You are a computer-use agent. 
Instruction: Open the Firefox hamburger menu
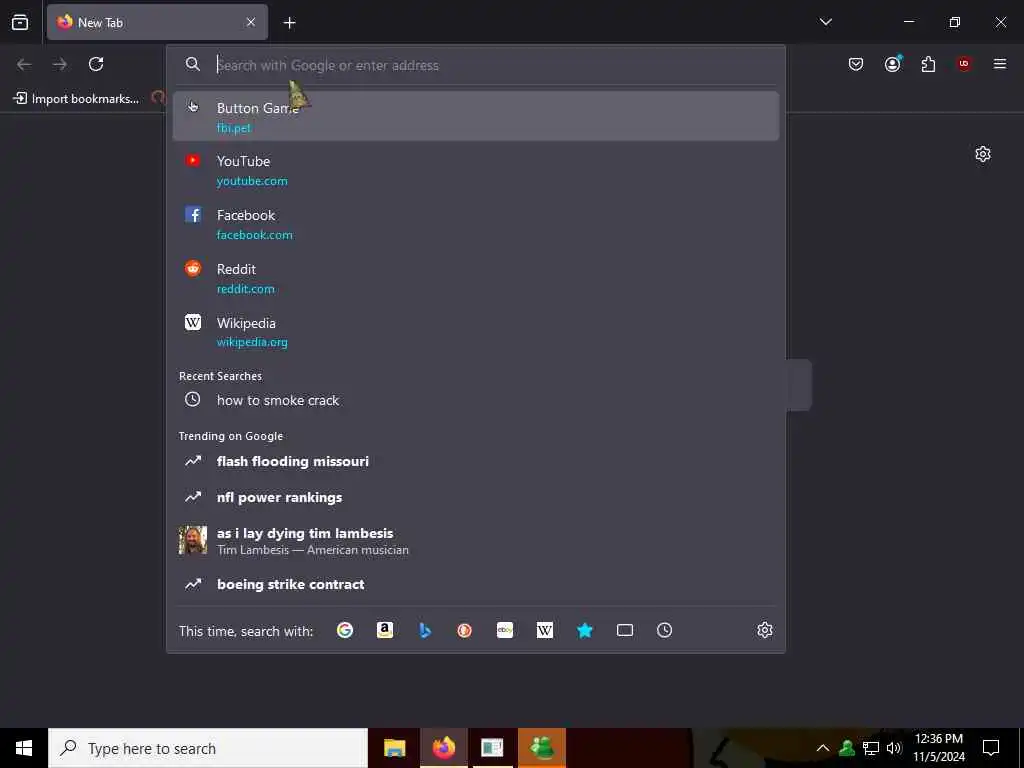(x=999, y=64)
